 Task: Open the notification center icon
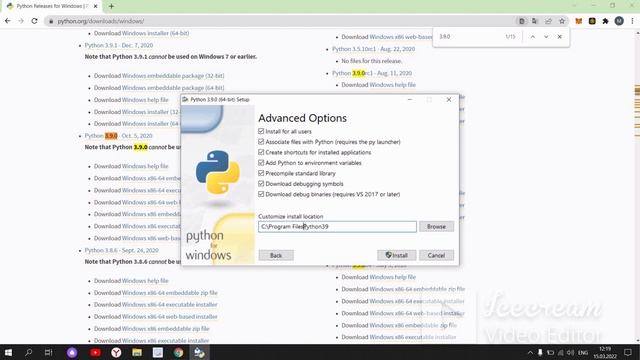click(628, 352)
